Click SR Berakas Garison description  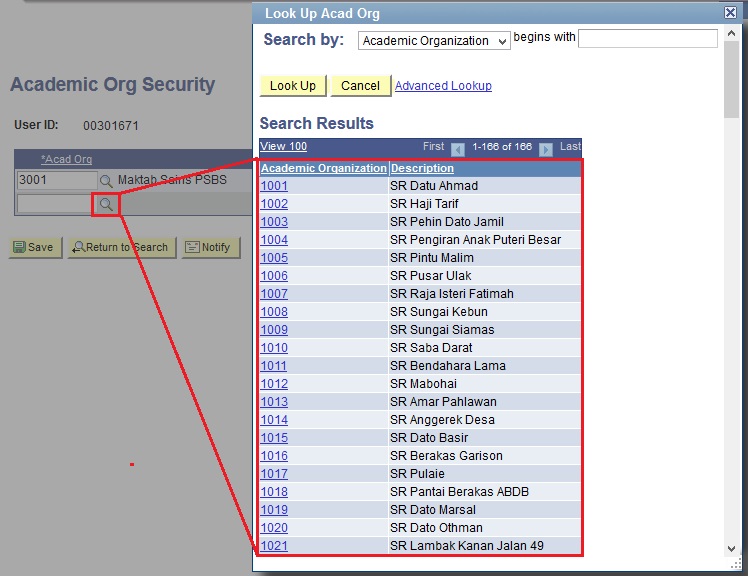pyautogui.click(x=447, y=456)
